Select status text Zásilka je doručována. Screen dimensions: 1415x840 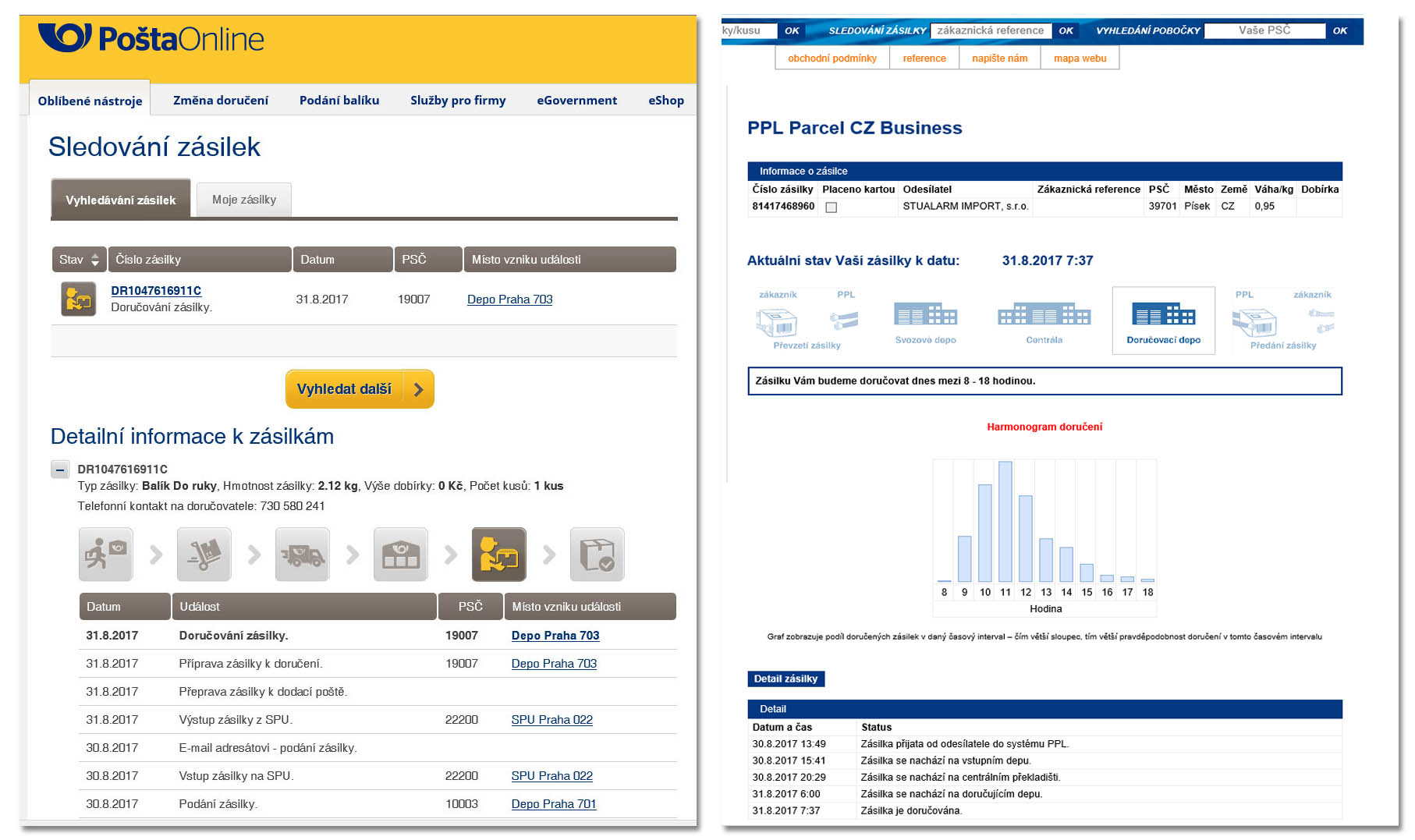click(911, 811)
